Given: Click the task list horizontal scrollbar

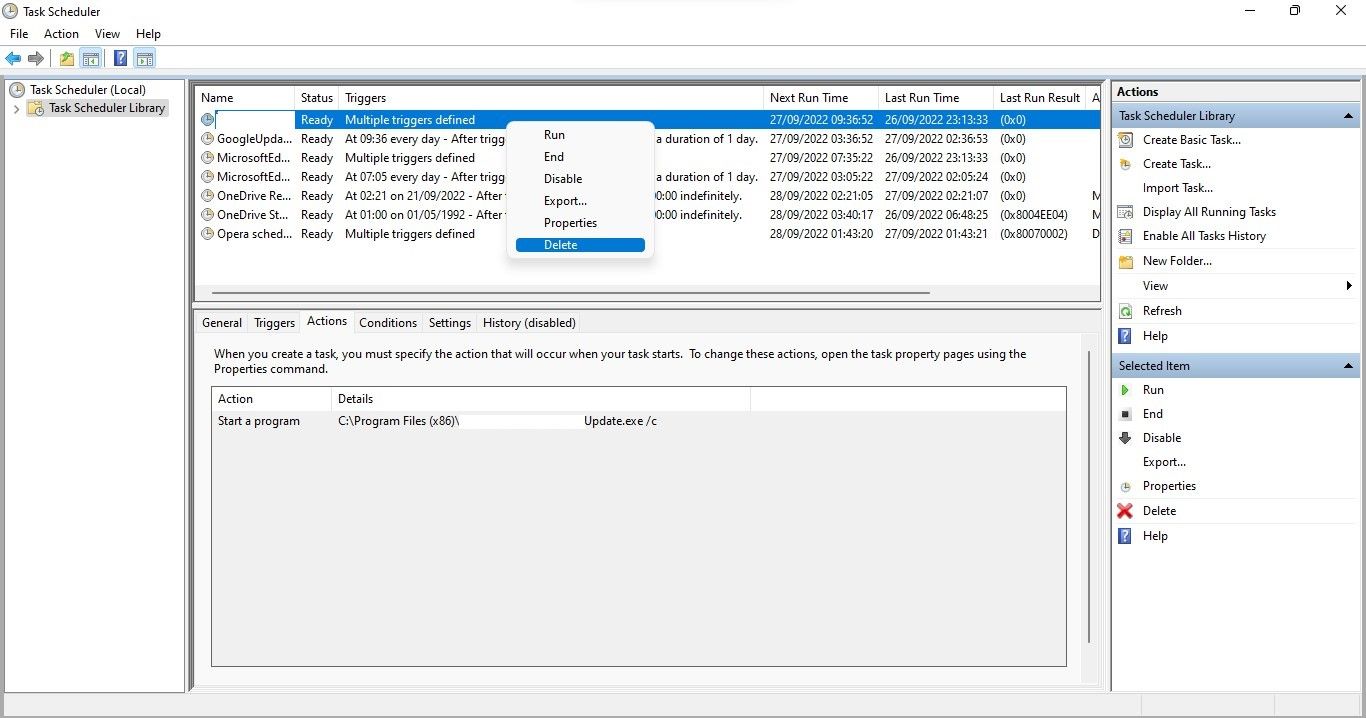Looking at the screenshot, I should [x=570, y=293].
